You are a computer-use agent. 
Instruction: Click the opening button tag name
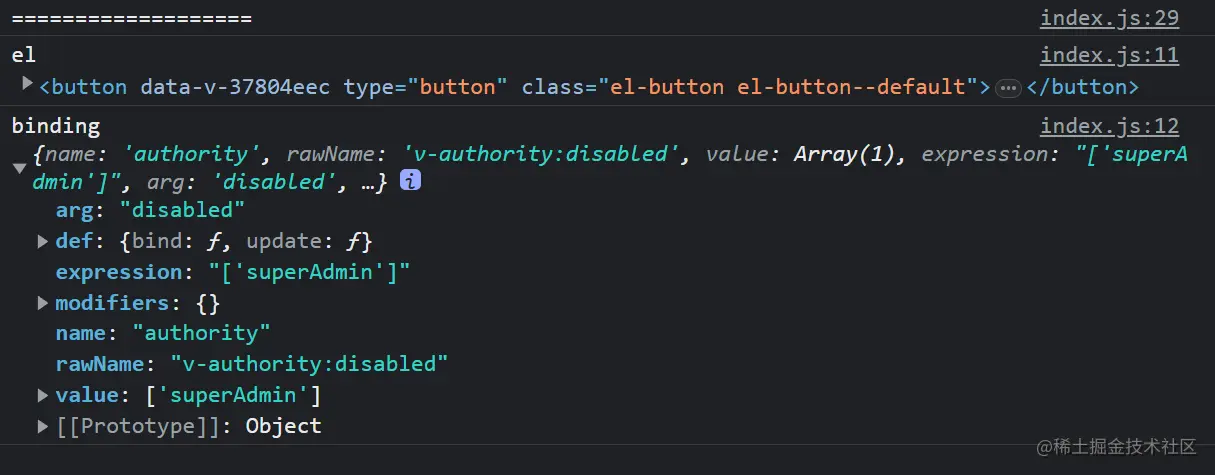(x=89, y=87)
